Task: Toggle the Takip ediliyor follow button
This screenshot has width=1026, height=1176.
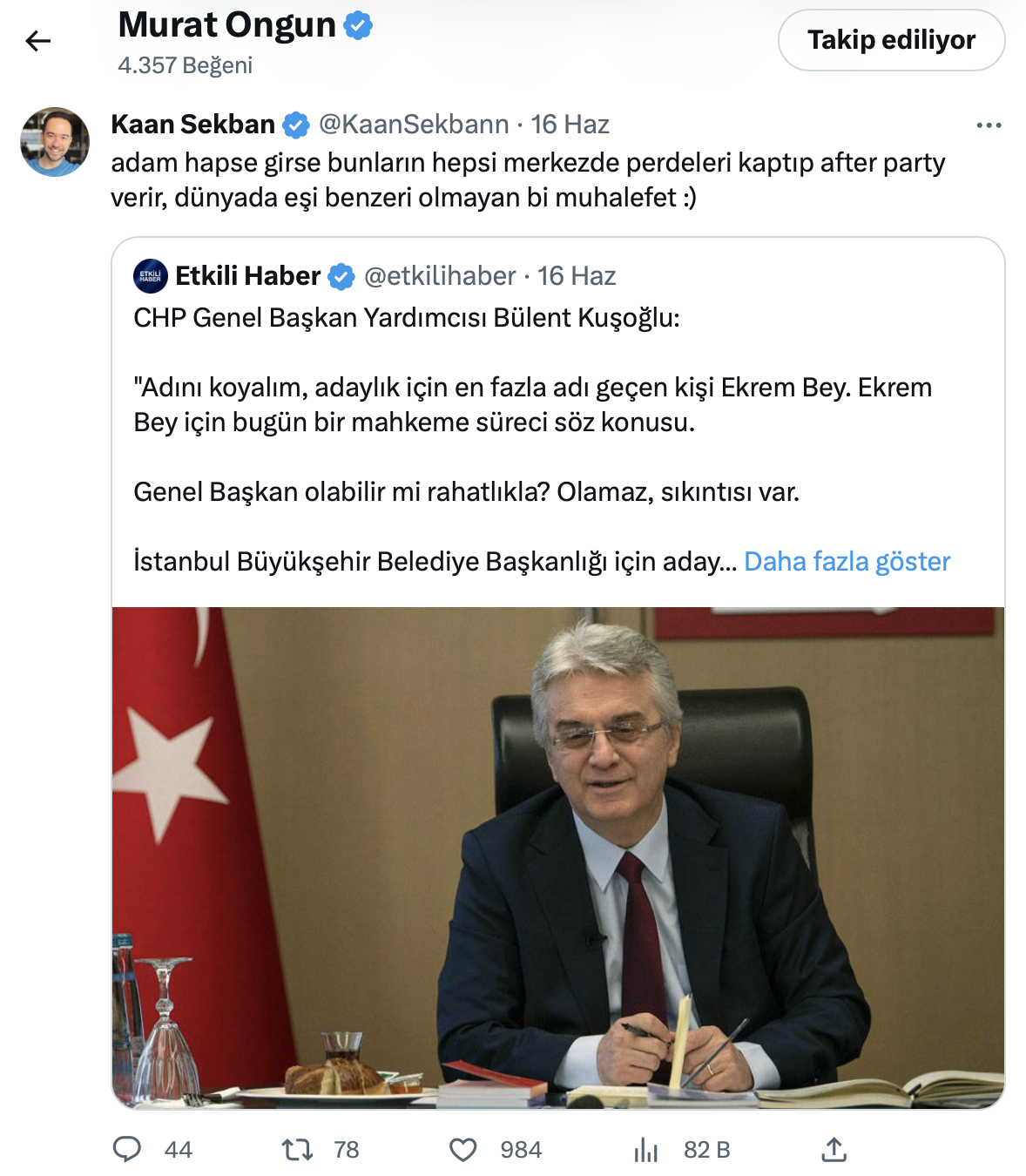Action: [891, 40]
